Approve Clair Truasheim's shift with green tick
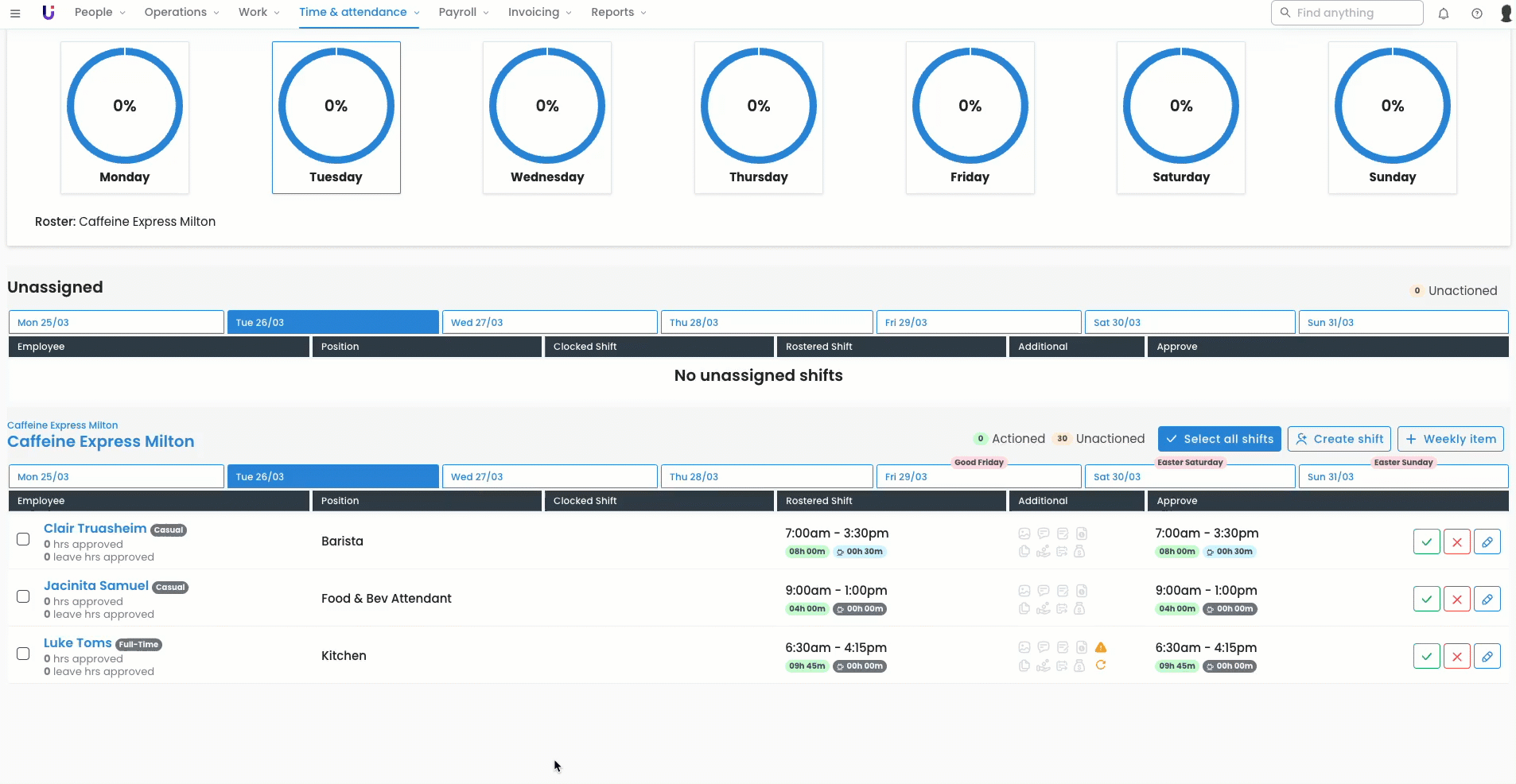 coord(1426,542)
